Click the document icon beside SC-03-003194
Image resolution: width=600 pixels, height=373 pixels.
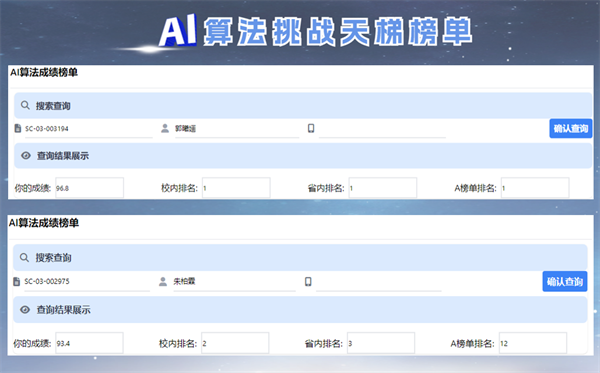click(18, 128)
